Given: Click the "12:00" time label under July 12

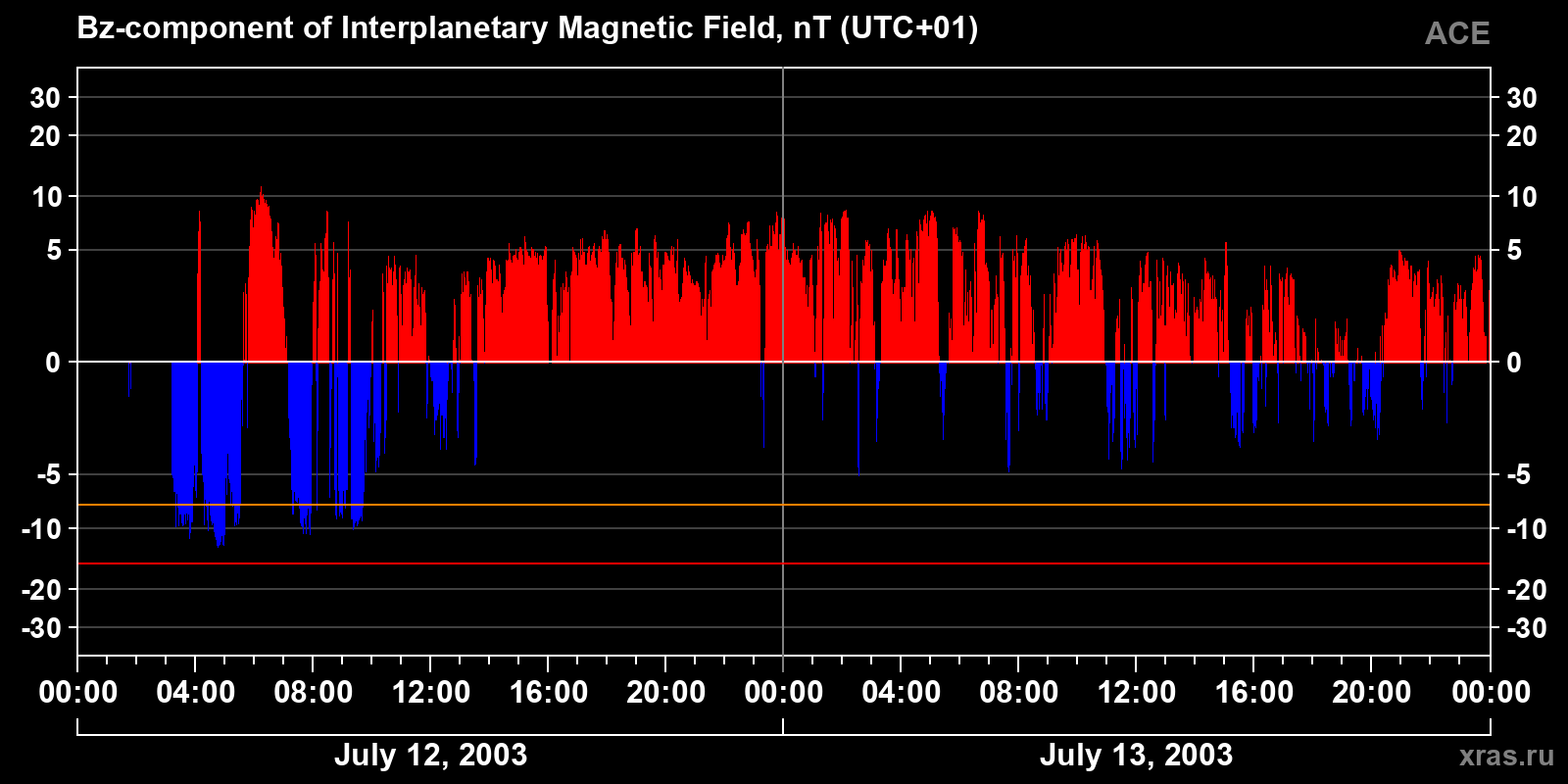Looking at the screenshot, I should (431, 693).
